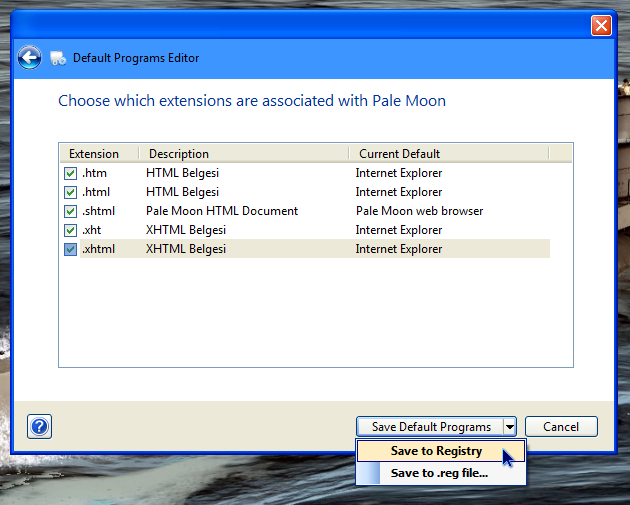The image size is (630, 505).
Task: Sort by the Extension column header
Action: point(99,153)
